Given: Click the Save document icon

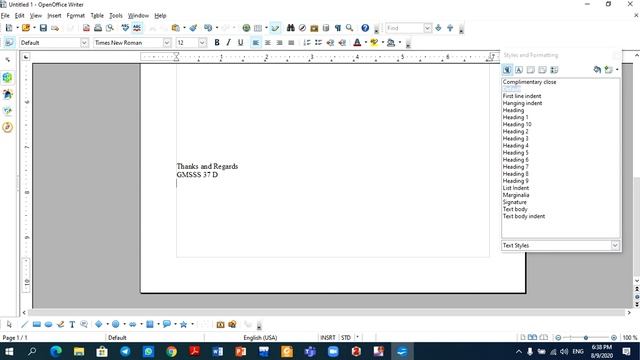Looking at the screenshot, I should (x=43, y=28).
